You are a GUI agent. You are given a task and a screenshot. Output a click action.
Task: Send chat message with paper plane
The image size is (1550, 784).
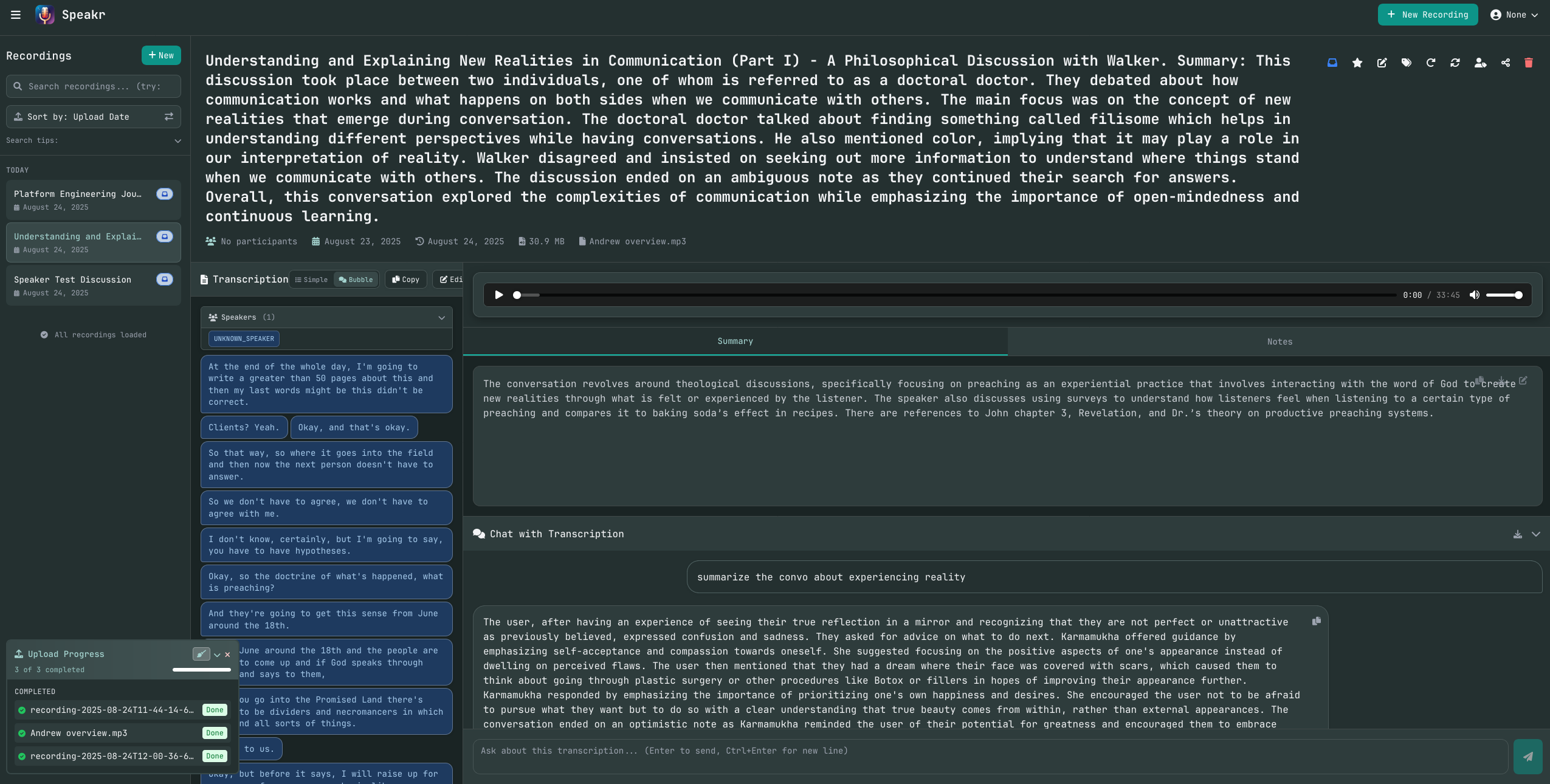tap(1527, 757)
